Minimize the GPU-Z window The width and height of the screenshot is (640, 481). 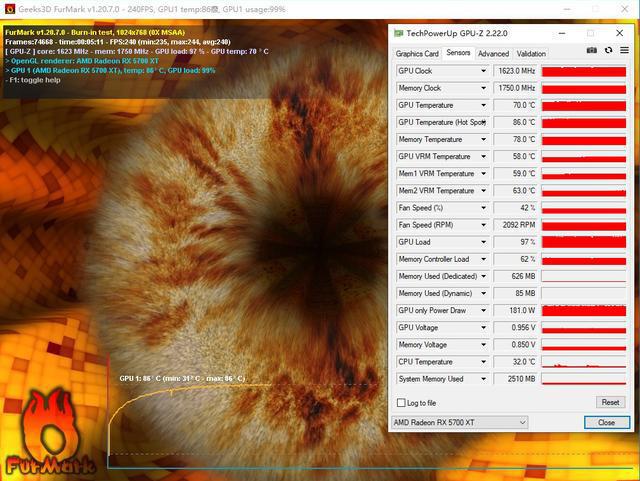(562, 33)
